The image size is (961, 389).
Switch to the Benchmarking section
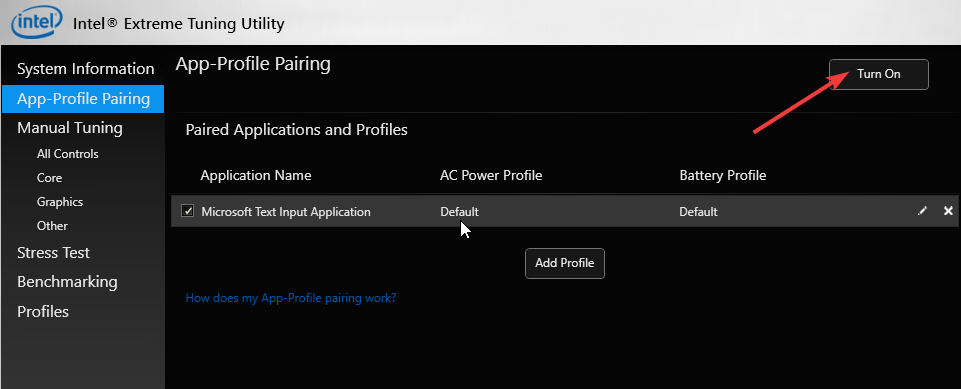[x=67, y=282]
